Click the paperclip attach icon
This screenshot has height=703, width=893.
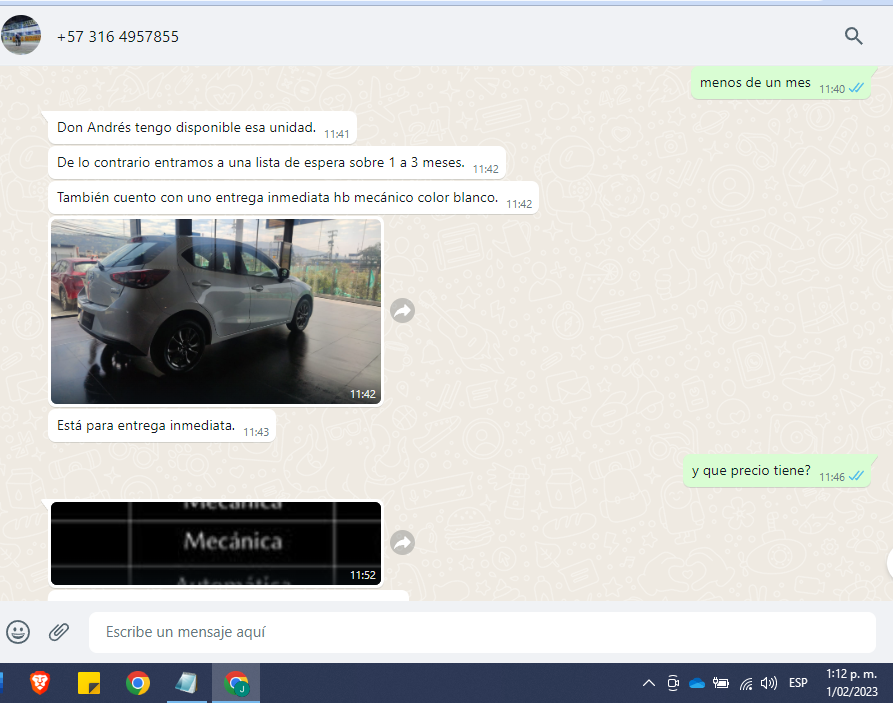coord(59,632)
